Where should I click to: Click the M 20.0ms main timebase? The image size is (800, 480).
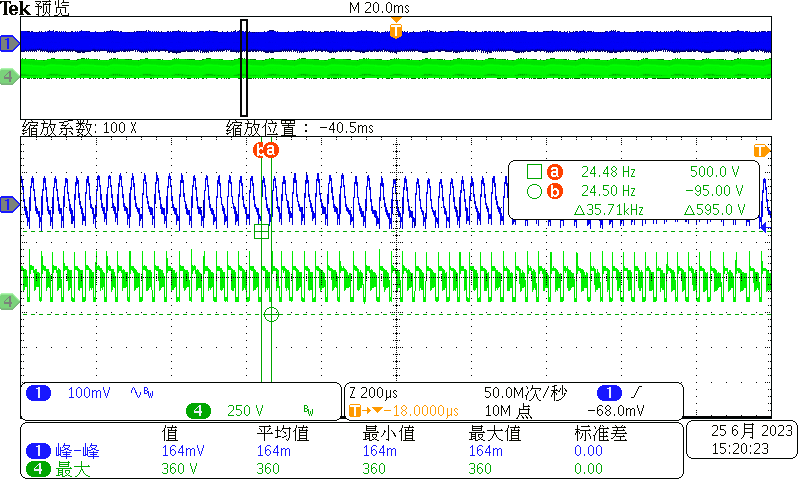(x=379, y=8)
